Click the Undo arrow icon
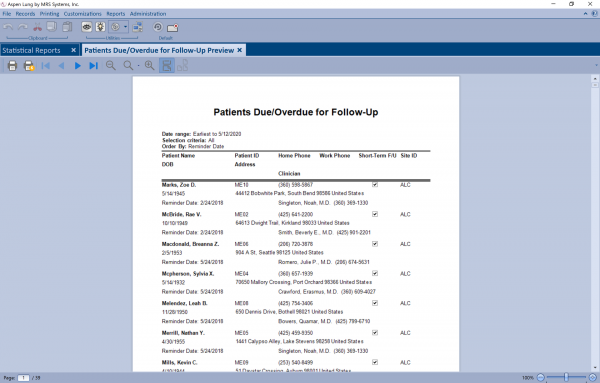600x383 pixels. coord(8,27)
